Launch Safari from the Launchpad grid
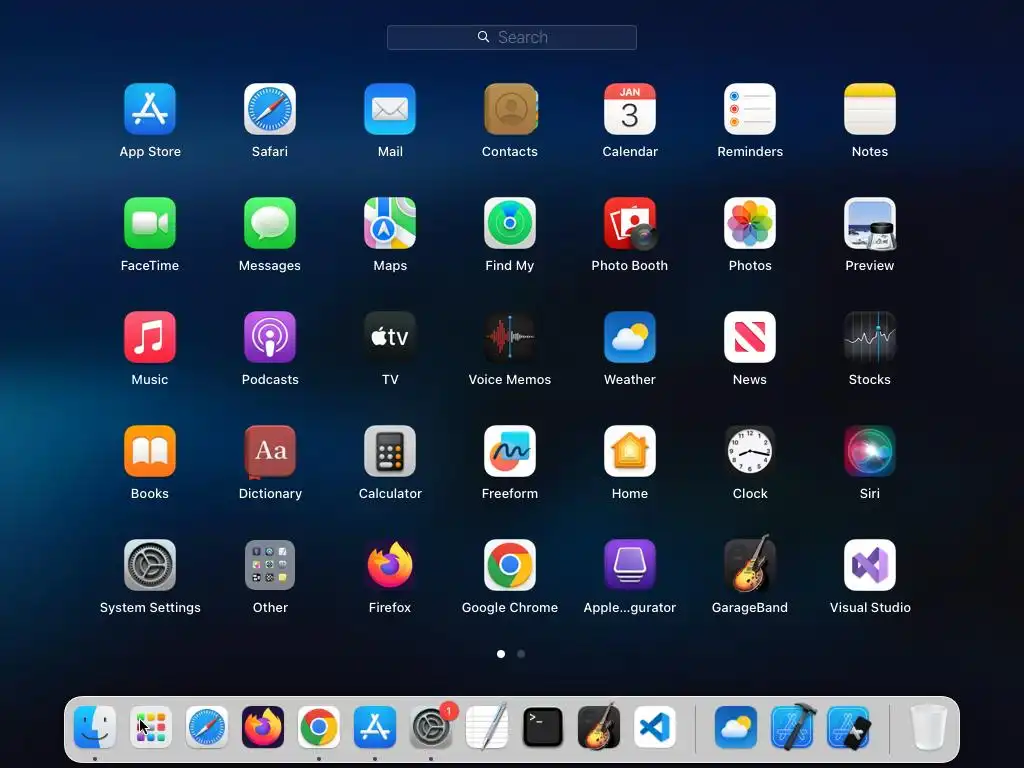Image resolution: width=1024 pixels, height=768 pixels. coord(270,109)
